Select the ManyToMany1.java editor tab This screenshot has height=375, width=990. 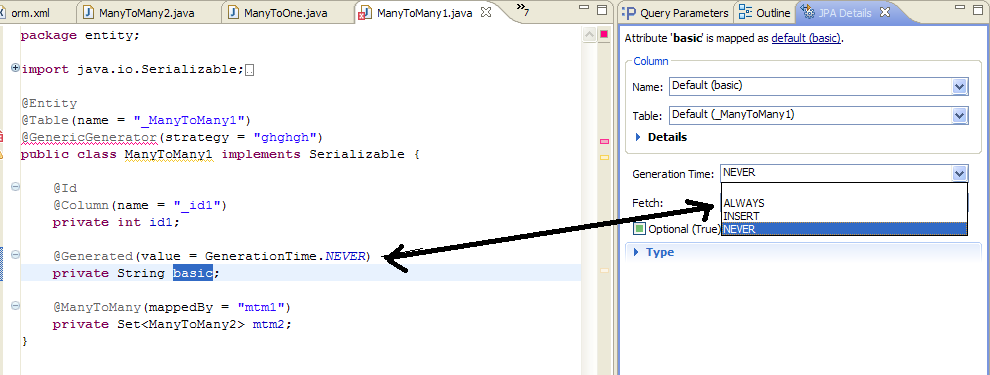424,13
